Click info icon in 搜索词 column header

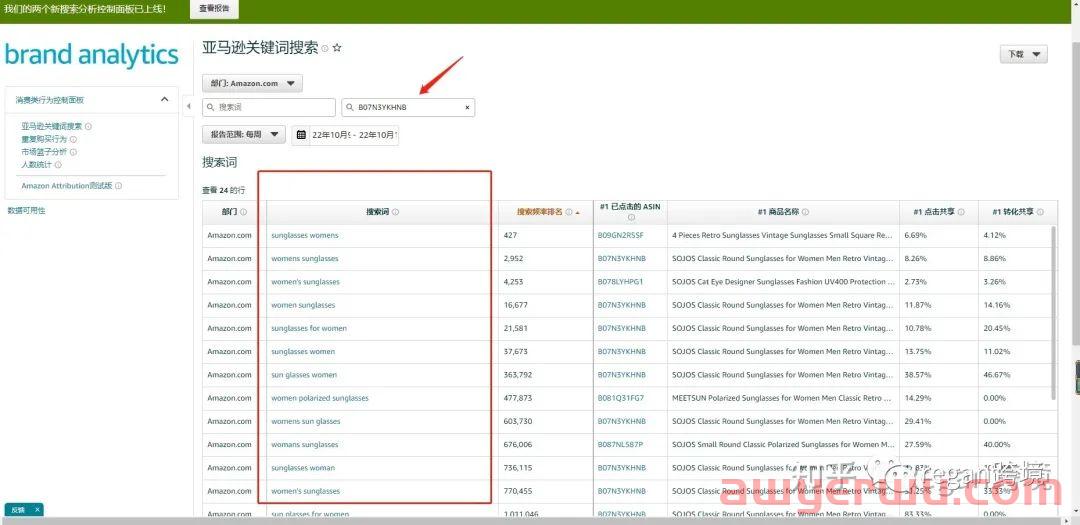click(x=395, y=212)
